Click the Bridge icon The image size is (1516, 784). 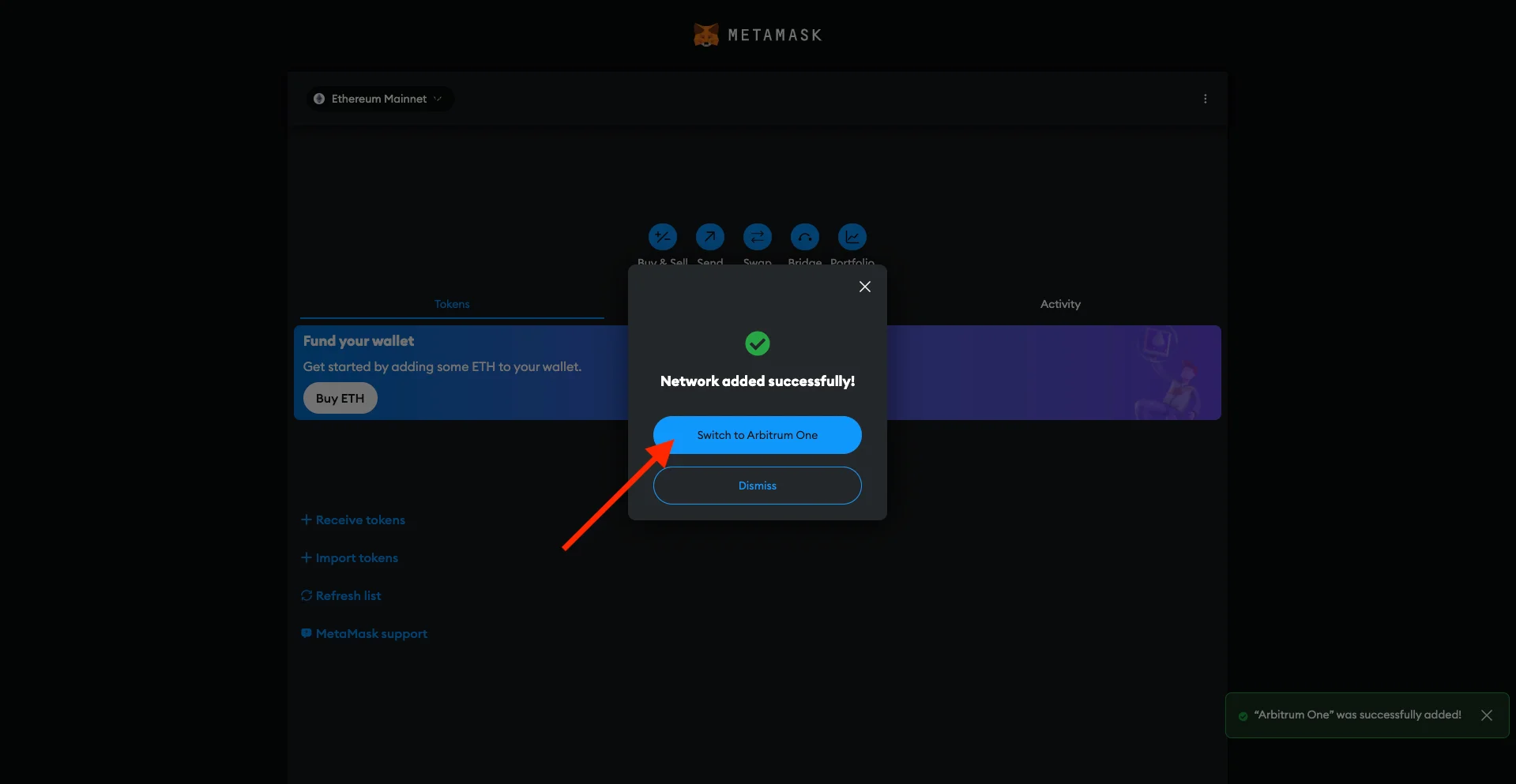point(805,237)
